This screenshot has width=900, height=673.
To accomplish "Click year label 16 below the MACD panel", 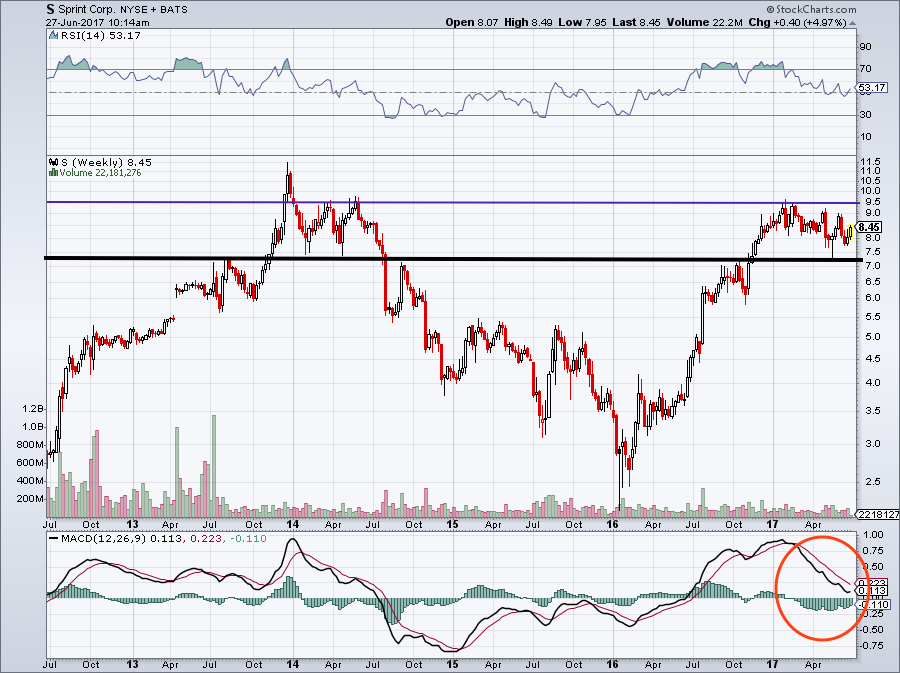I will [612, 664].
